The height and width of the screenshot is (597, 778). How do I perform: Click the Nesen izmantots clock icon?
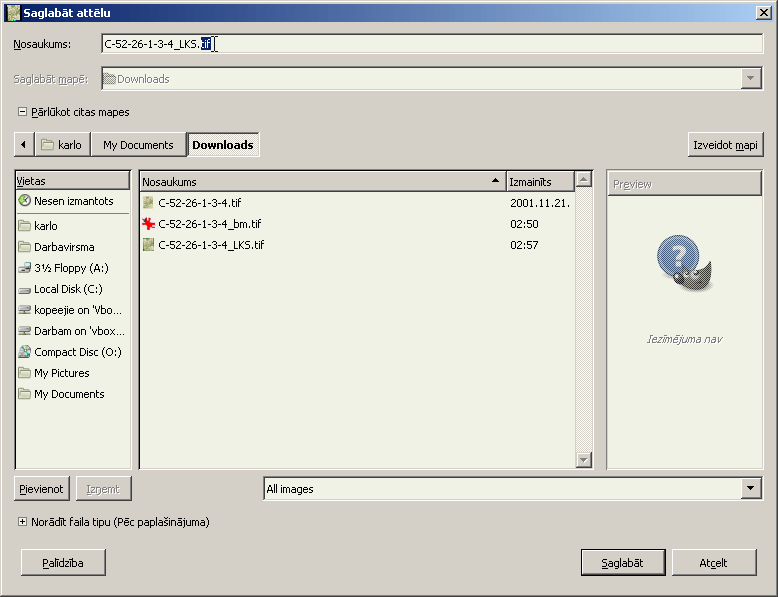tap(24, 200)
